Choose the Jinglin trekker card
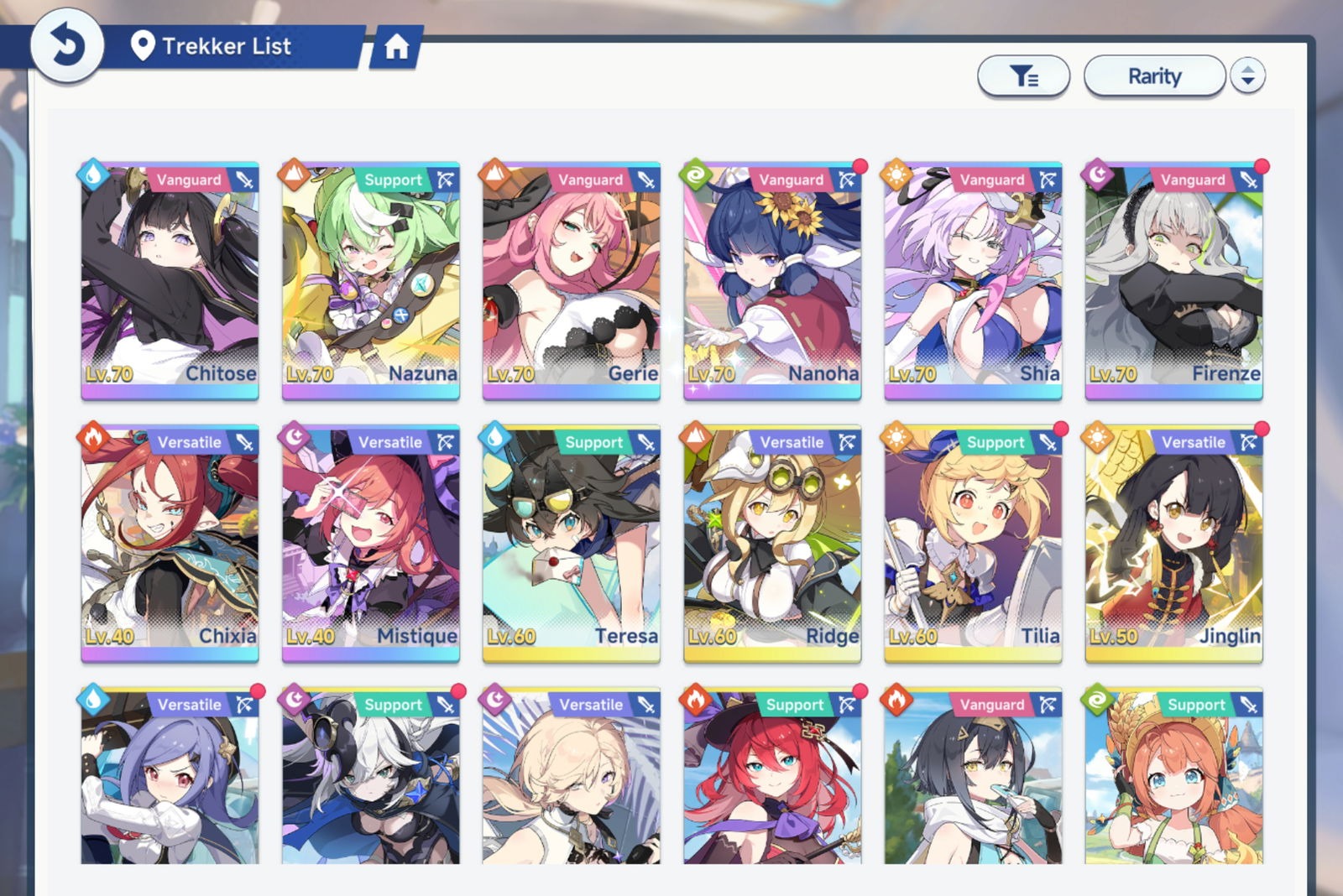Image resolution: width=1343 pixels, height=896 pixels. pyautogui.click(x=1173, y=544)
